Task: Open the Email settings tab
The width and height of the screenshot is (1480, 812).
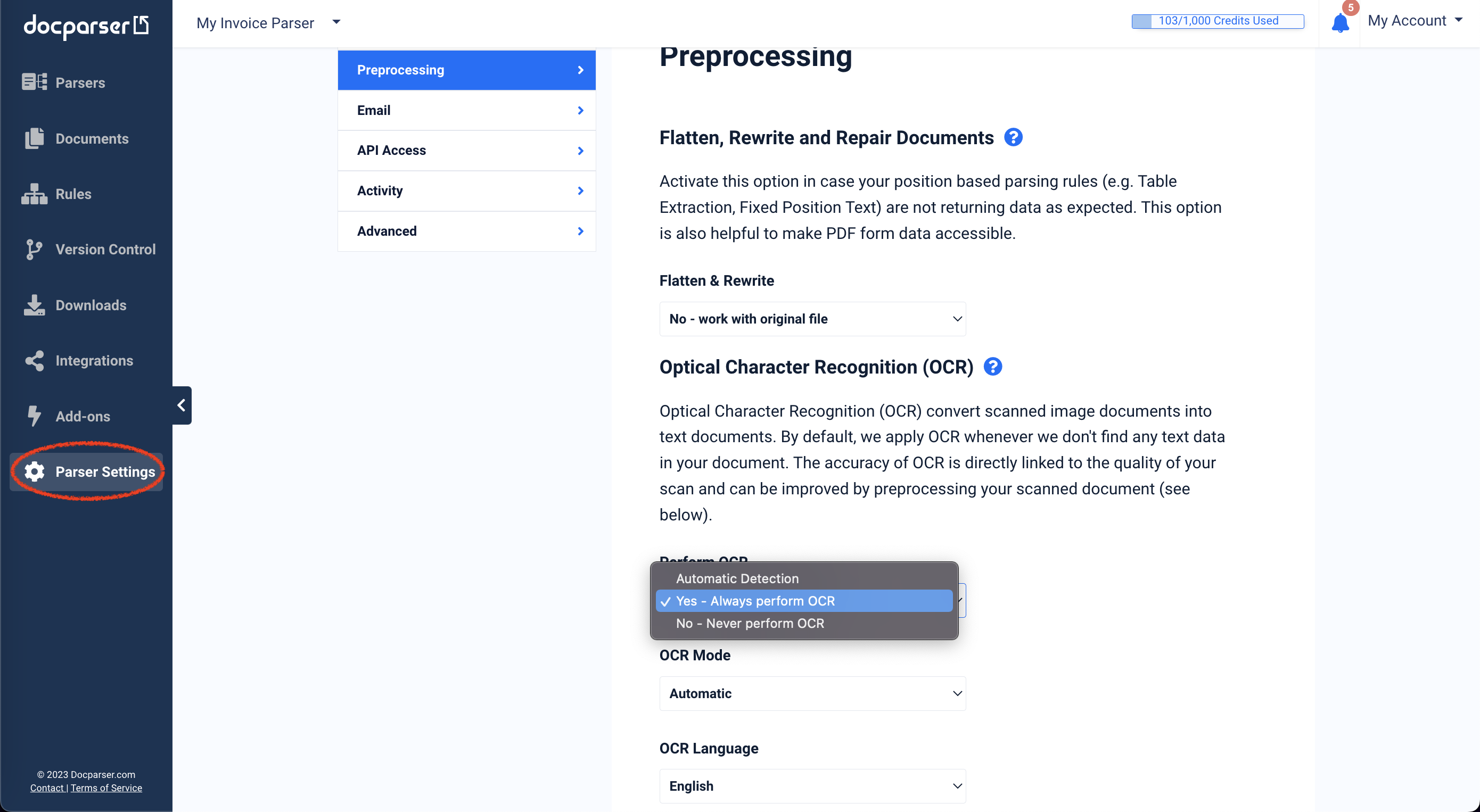Action: click(466, 110)
